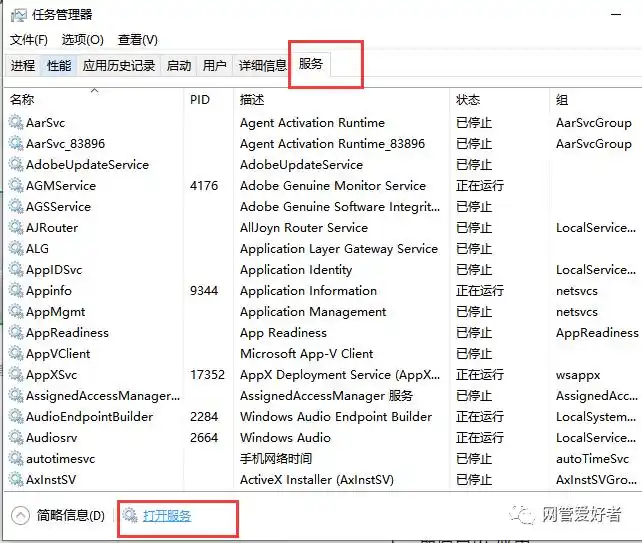Click the AssignedAccessManager gear icon
Screen dimensions: 642x543
pos(16,396)
